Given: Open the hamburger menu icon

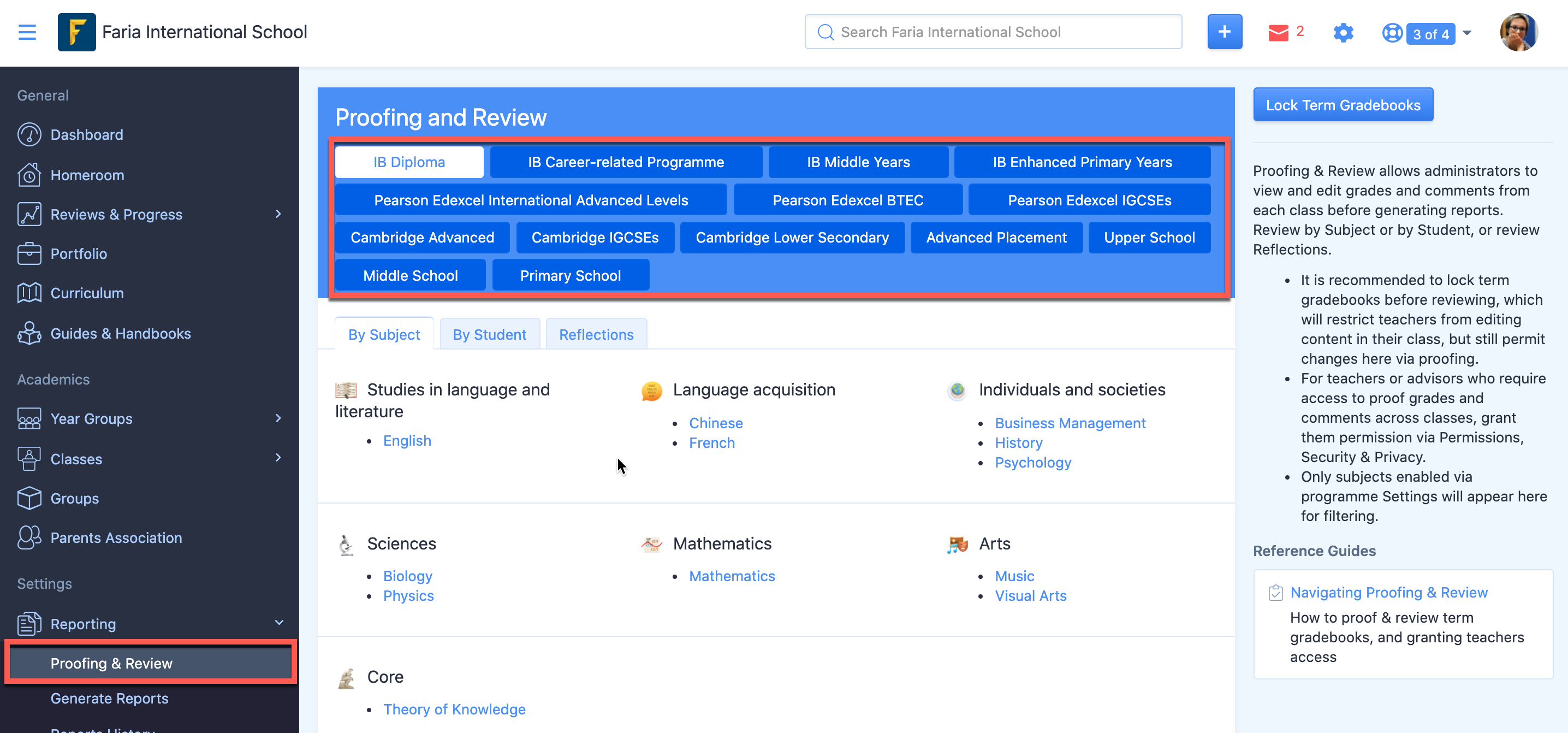Looking at the screenshot, I should click(x=27, y=32).
